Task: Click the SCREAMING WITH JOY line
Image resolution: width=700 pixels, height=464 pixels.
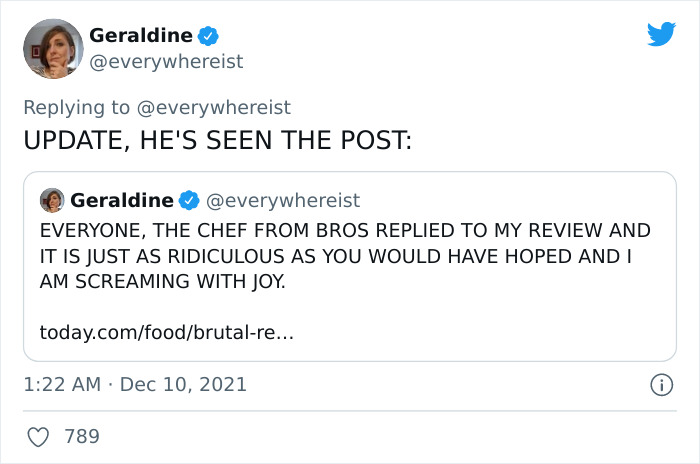Action: 163,282
